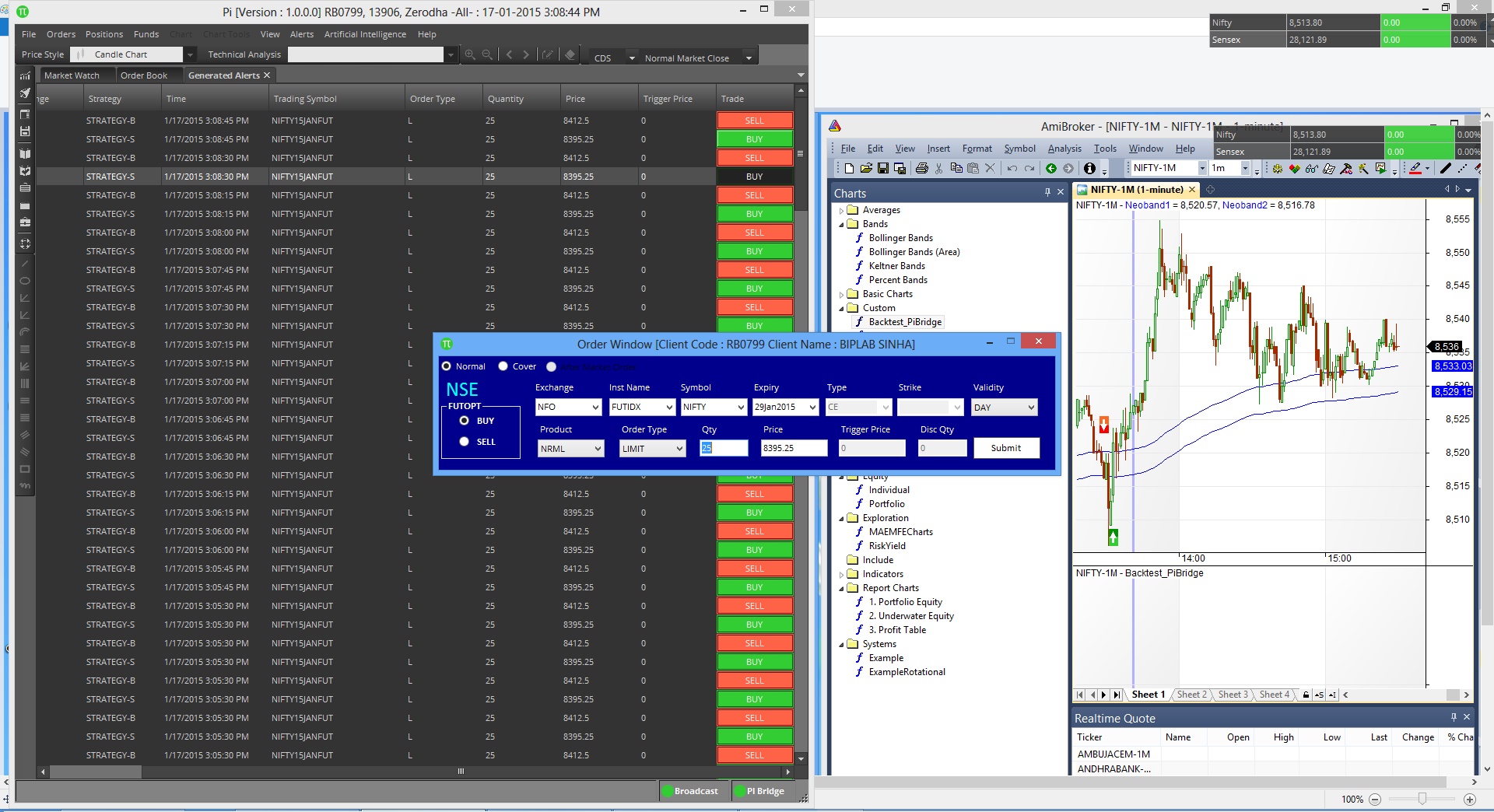Screen dimensions: 1494x812
Task: Expand the Averages folder in Charts tree
Action: click(841, 210)
